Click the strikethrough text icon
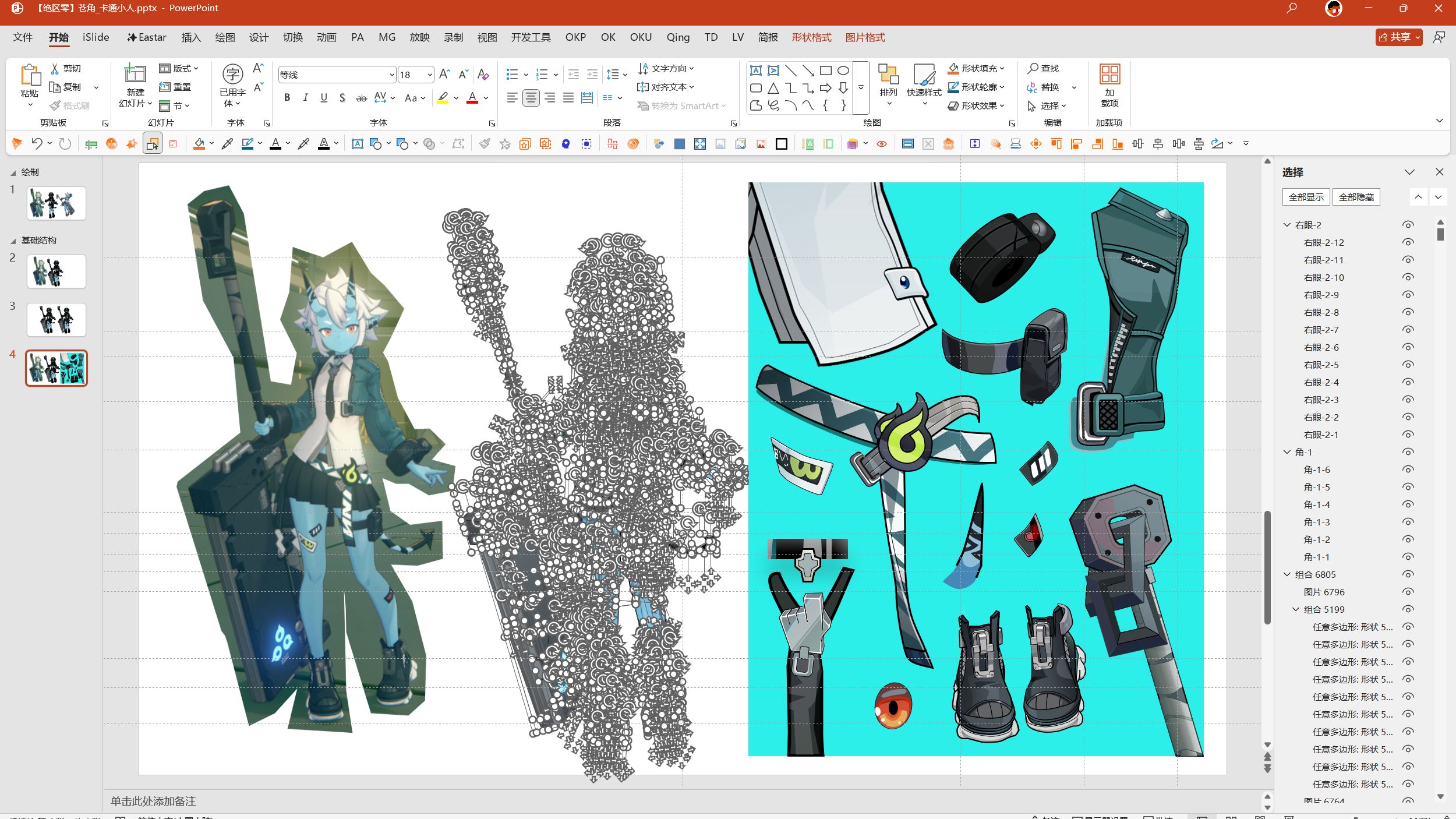Viewport: 1456px width, 819px height. 361,98
